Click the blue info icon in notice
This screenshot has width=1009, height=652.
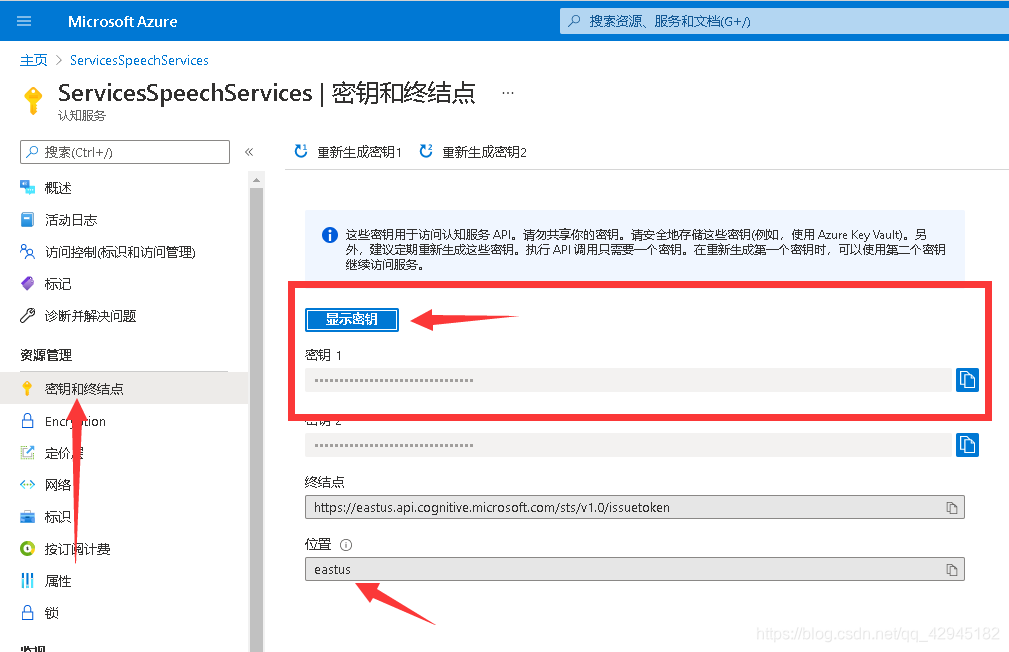[329, 235]
